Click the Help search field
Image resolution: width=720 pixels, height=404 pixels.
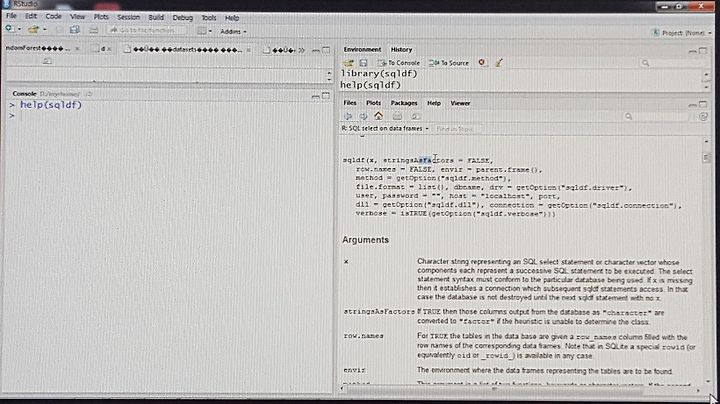coord(657,117)
